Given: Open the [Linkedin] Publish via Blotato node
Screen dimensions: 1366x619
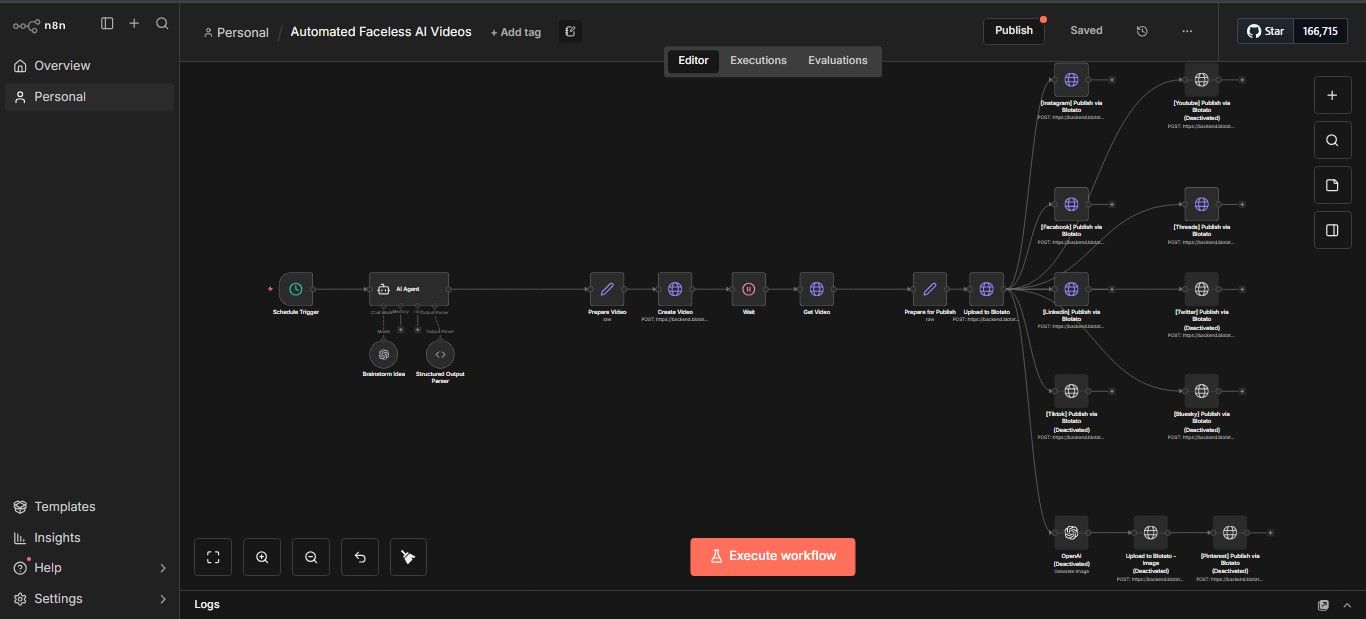Looking at the screenshot, I should [1071, 289].
